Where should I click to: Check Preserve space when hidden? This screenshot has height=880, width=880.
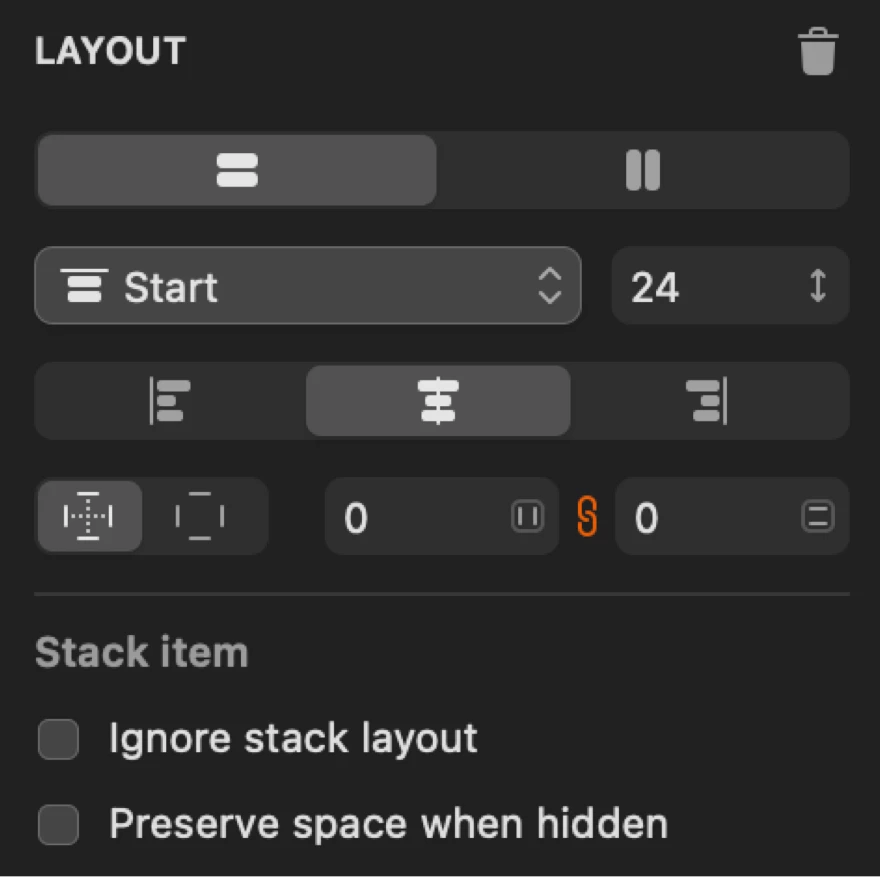pyautogui.click(x=57, y=824)
